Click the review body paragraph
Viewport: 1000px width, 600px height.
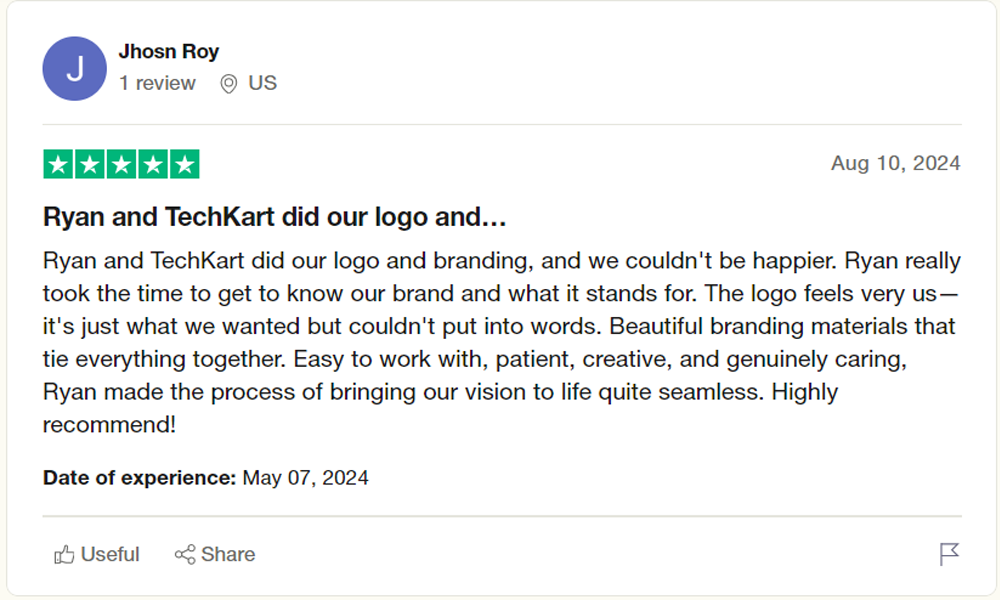(502, 342)
